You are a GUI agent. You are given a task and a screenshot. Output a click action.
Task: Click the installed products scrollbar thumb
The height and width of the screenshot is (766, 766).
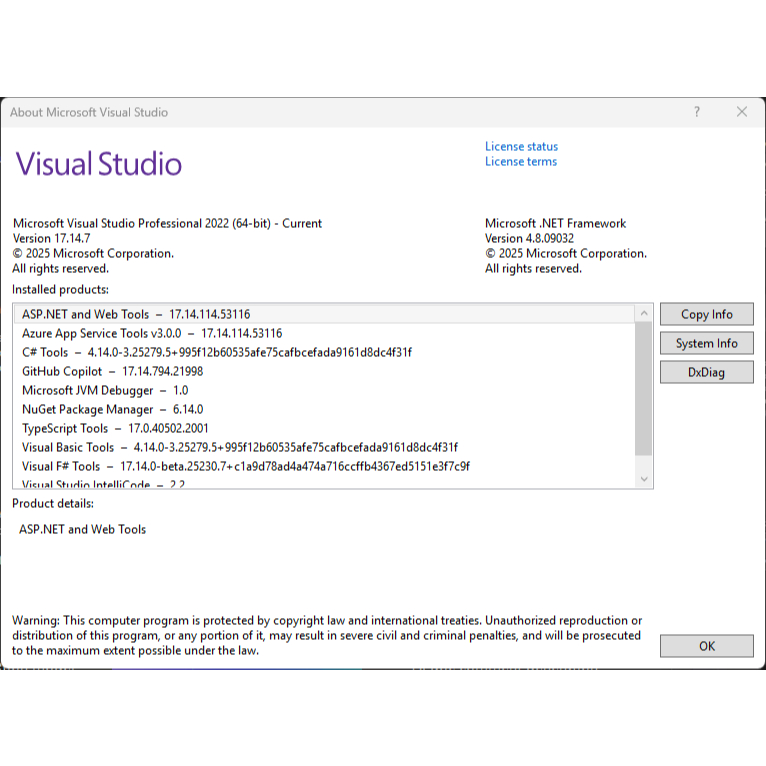[644, 388]
